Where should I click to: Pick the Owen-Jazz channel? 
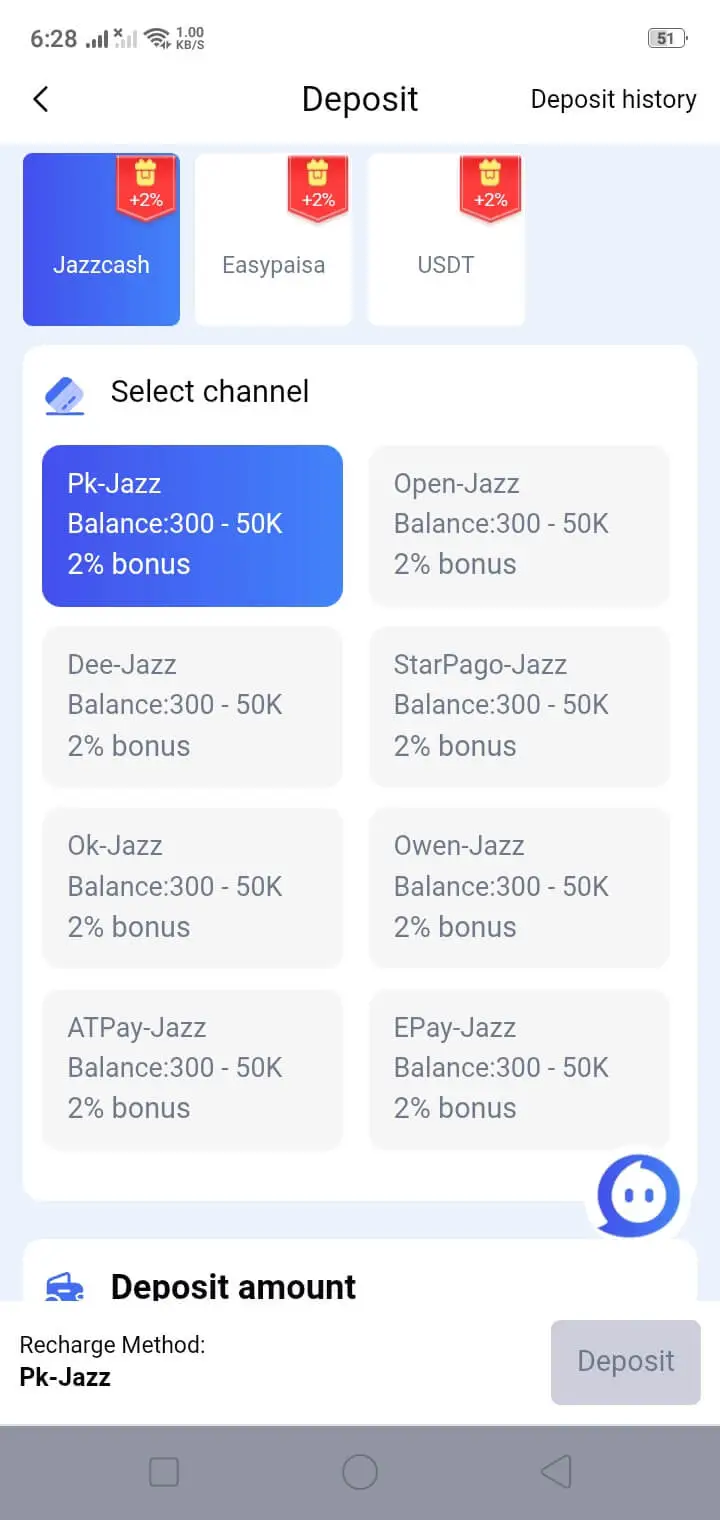point(518,887)
